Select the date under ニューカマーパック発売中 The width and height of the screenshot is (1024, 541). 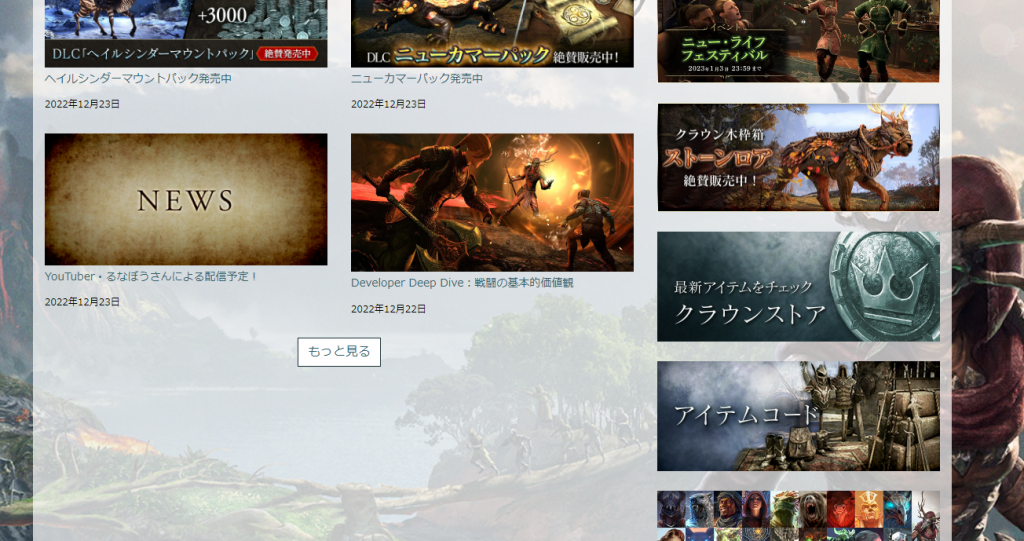pos(389,104)
